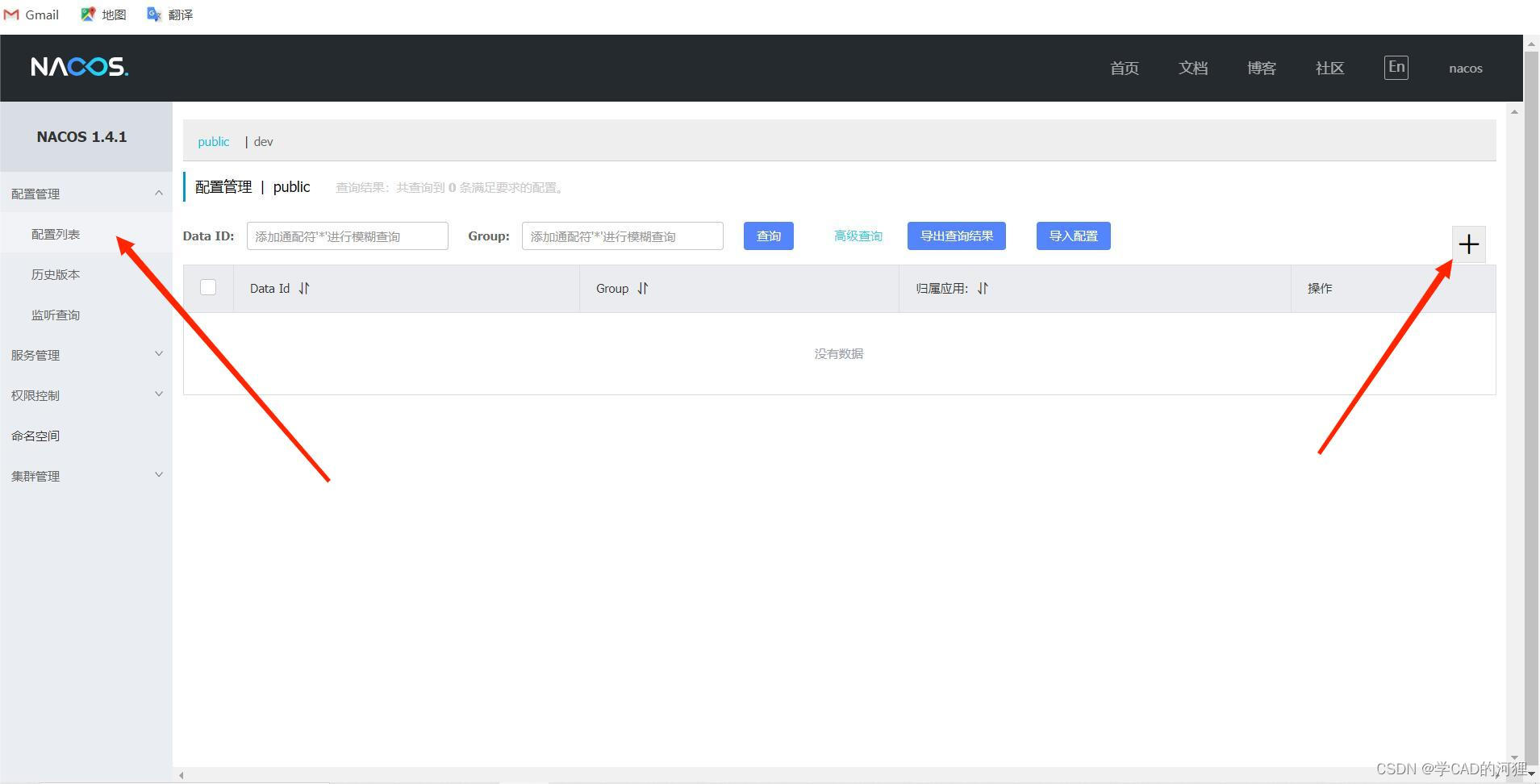Image resolution: width=1540 pixels, height=784 pixels.
Task: Sort by 归属应用 column sort icon
Action: (x=983, y=288)
